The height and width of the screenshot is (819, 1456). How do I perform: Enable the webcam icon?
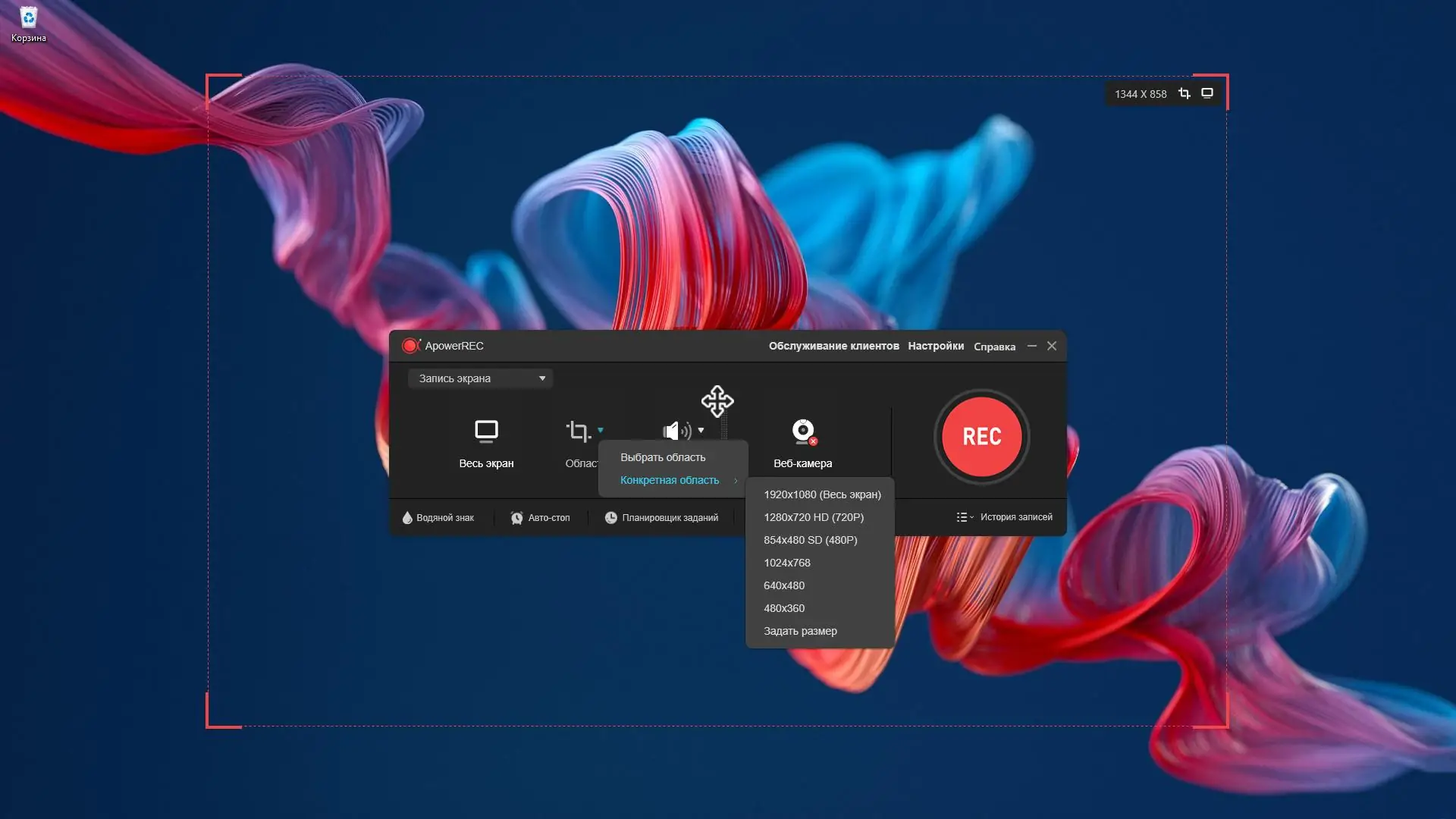(x=802, y=431)
